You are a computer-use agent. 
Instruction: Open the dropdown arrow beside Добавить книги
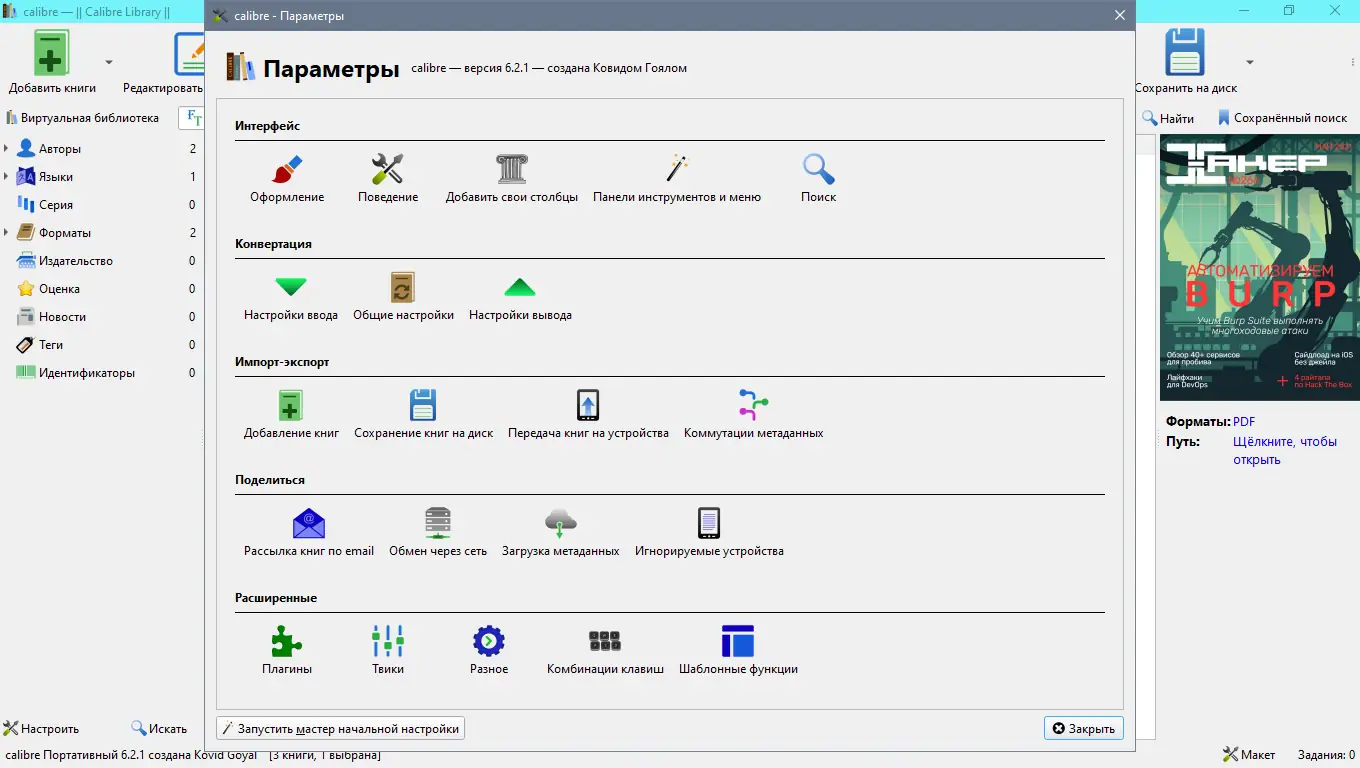pyautogui.click(x=109, y=62)
